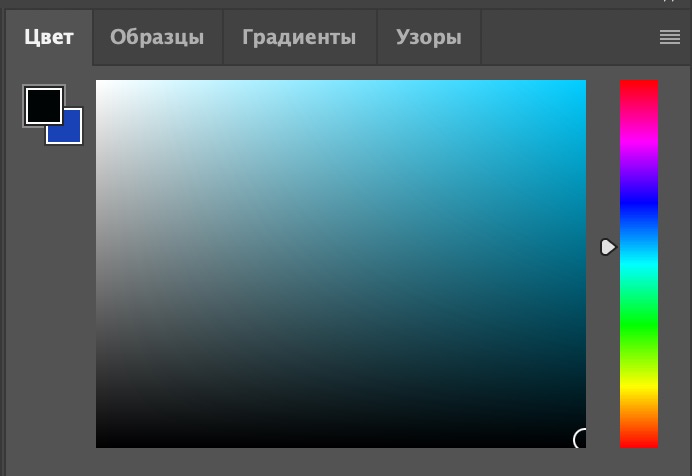Screen dimensions: 692x476
Task: Click the circular picker marker in color field
Action: coord(580,439)
